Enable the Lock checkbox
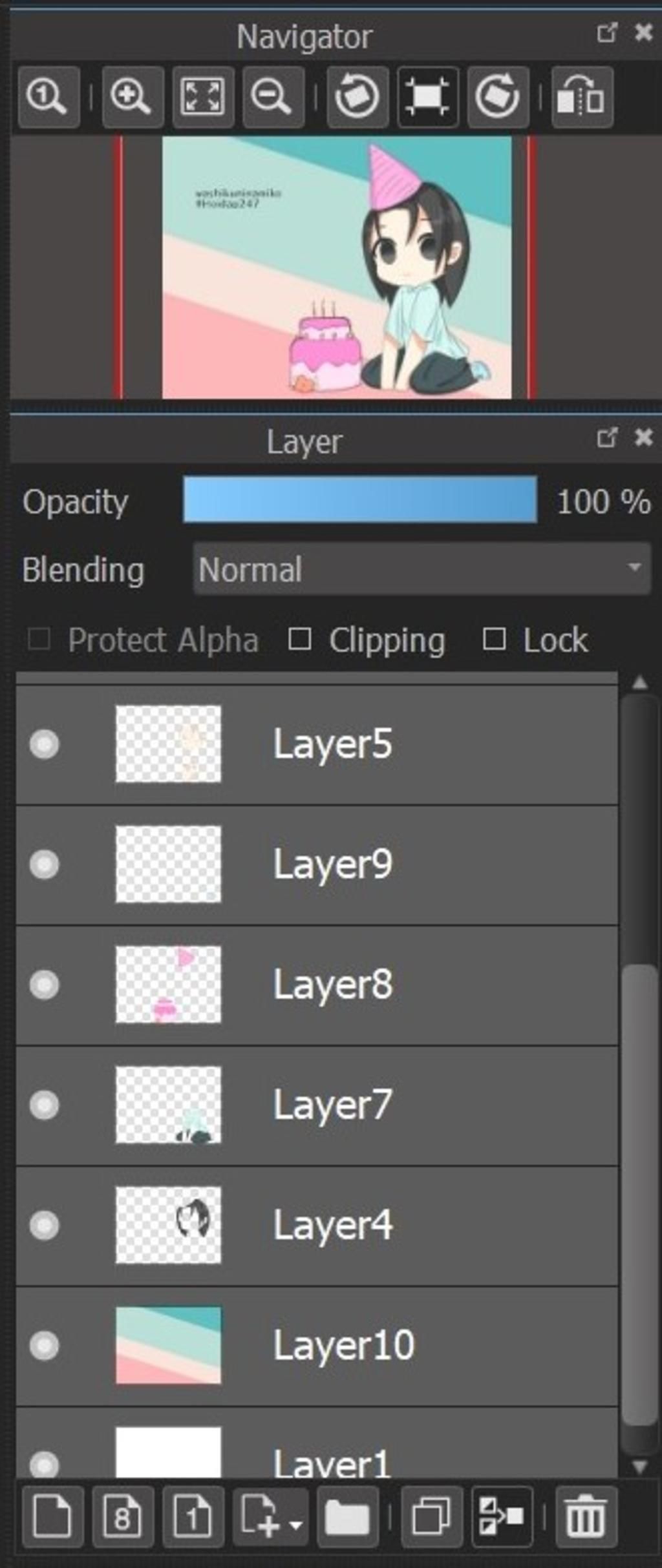 point(495,640)
